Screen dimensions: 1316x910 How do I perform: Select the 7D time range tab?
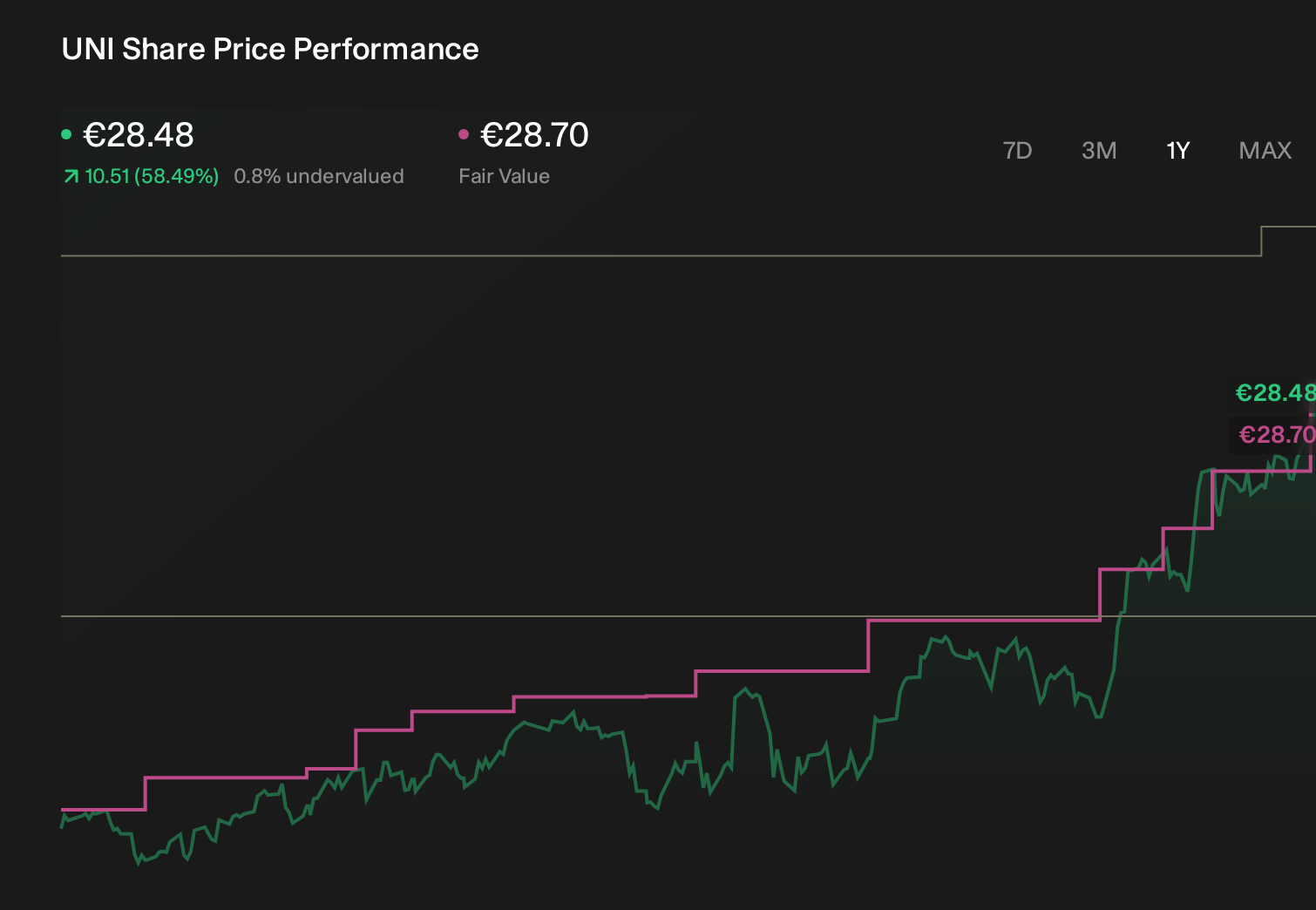pos(1017,151)
